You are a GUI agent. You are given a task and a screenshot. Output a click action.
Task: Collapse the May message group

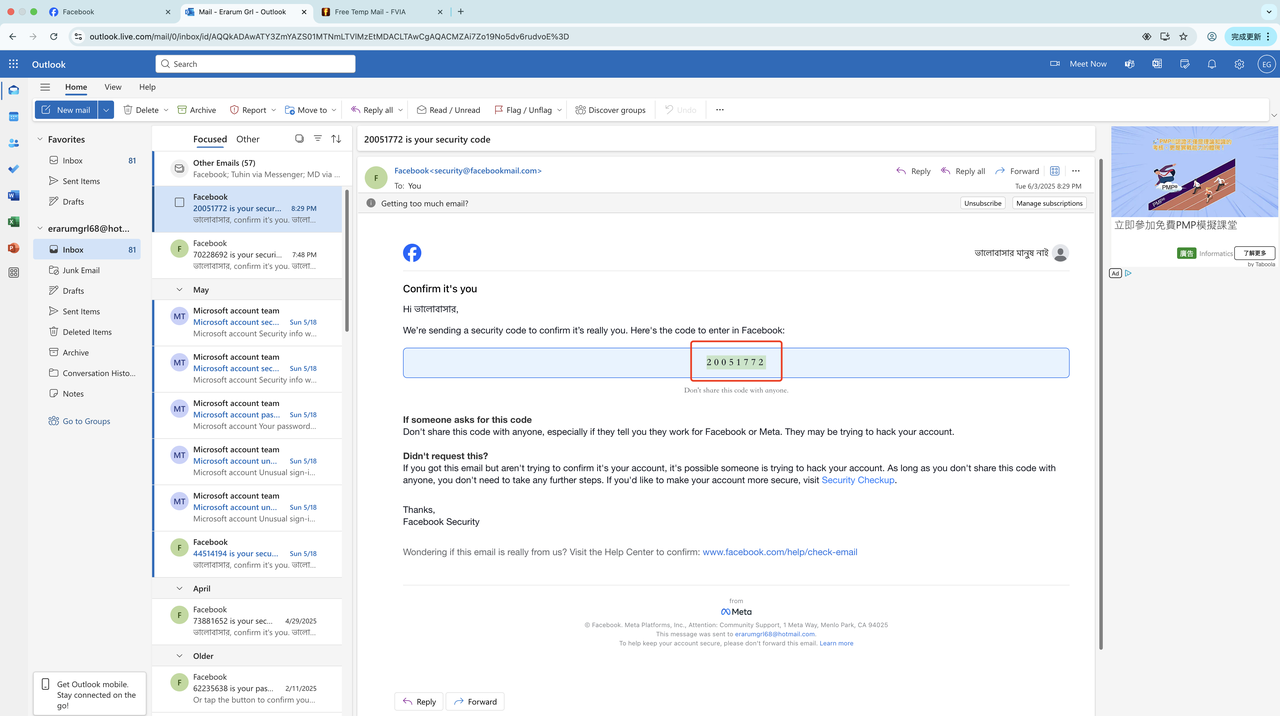coord(180,290)
